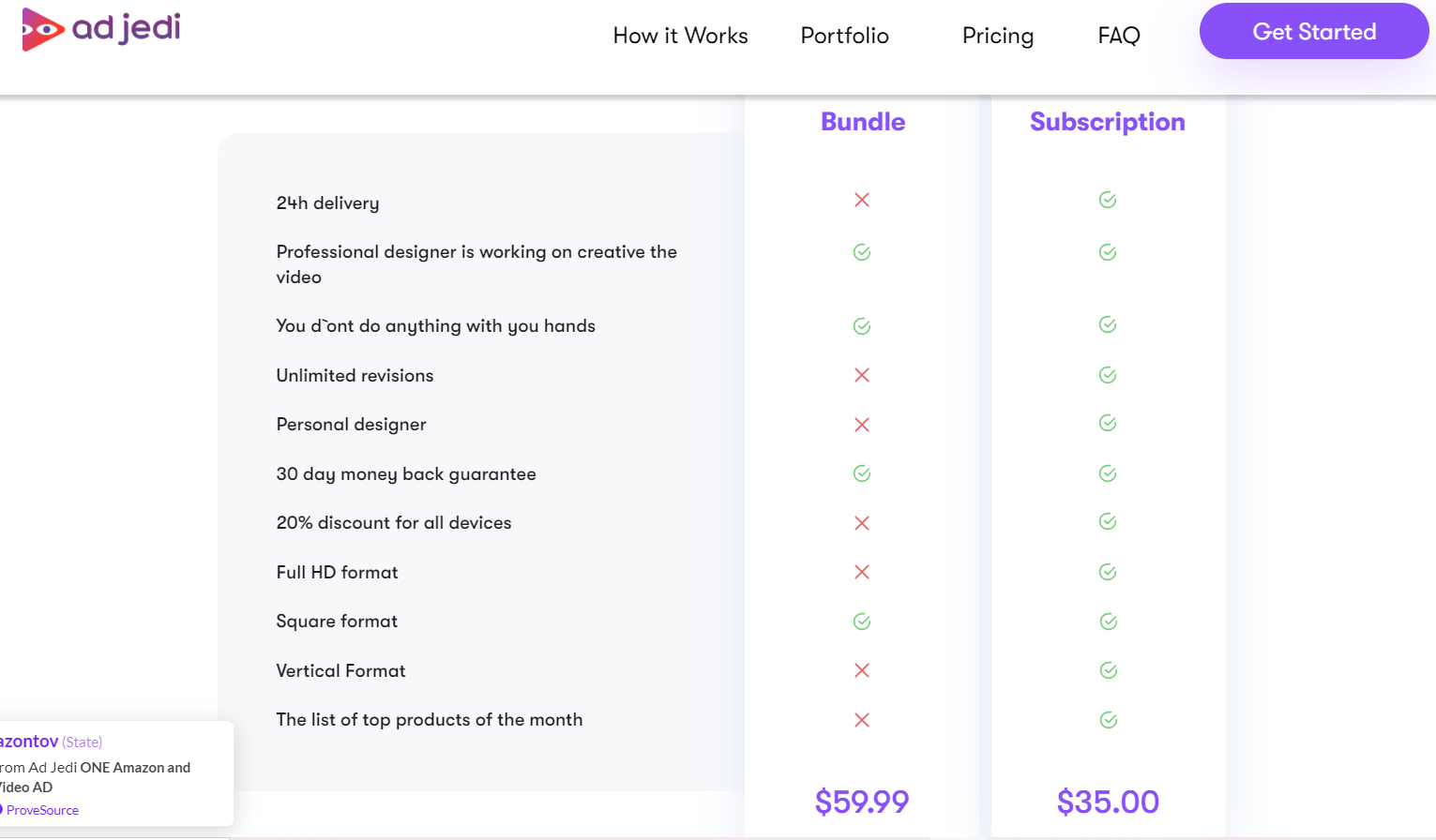Click the $35.00 Subscription price
The image size is (1436, 840).
(x=1108, y=802)
